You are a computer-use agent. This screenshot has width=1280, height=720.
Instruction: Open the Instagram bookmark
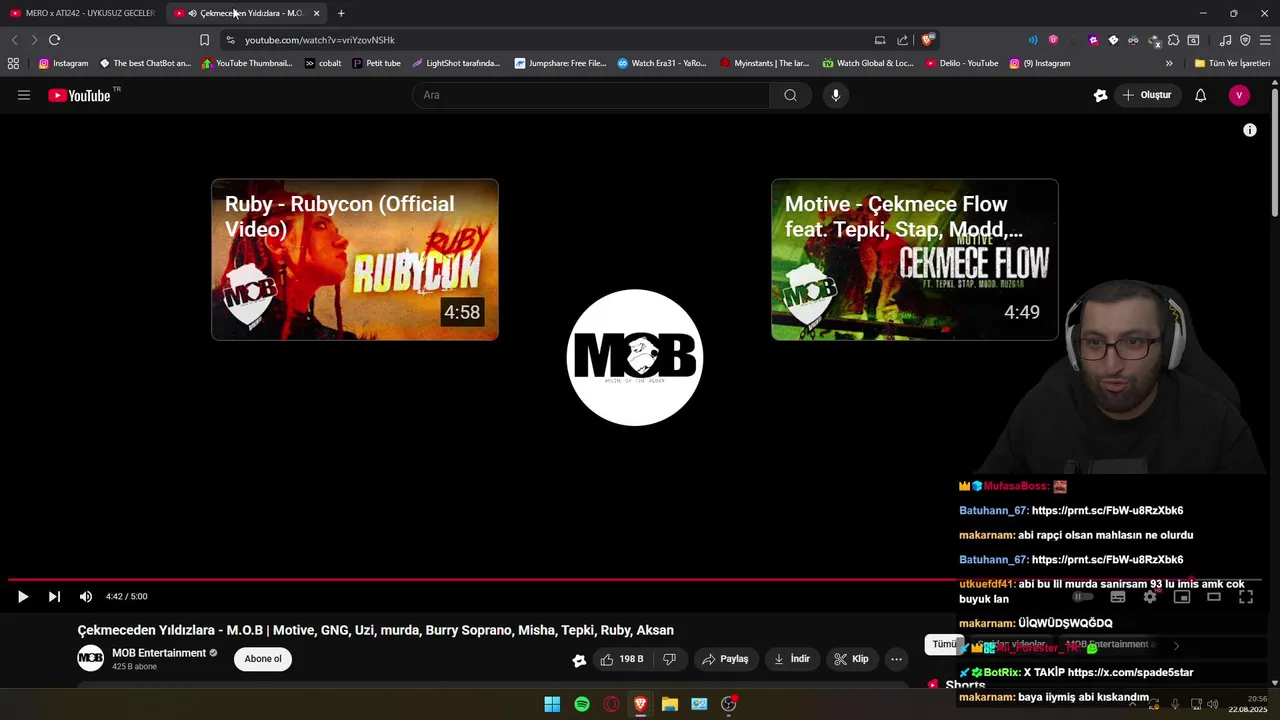coord(63,63)
